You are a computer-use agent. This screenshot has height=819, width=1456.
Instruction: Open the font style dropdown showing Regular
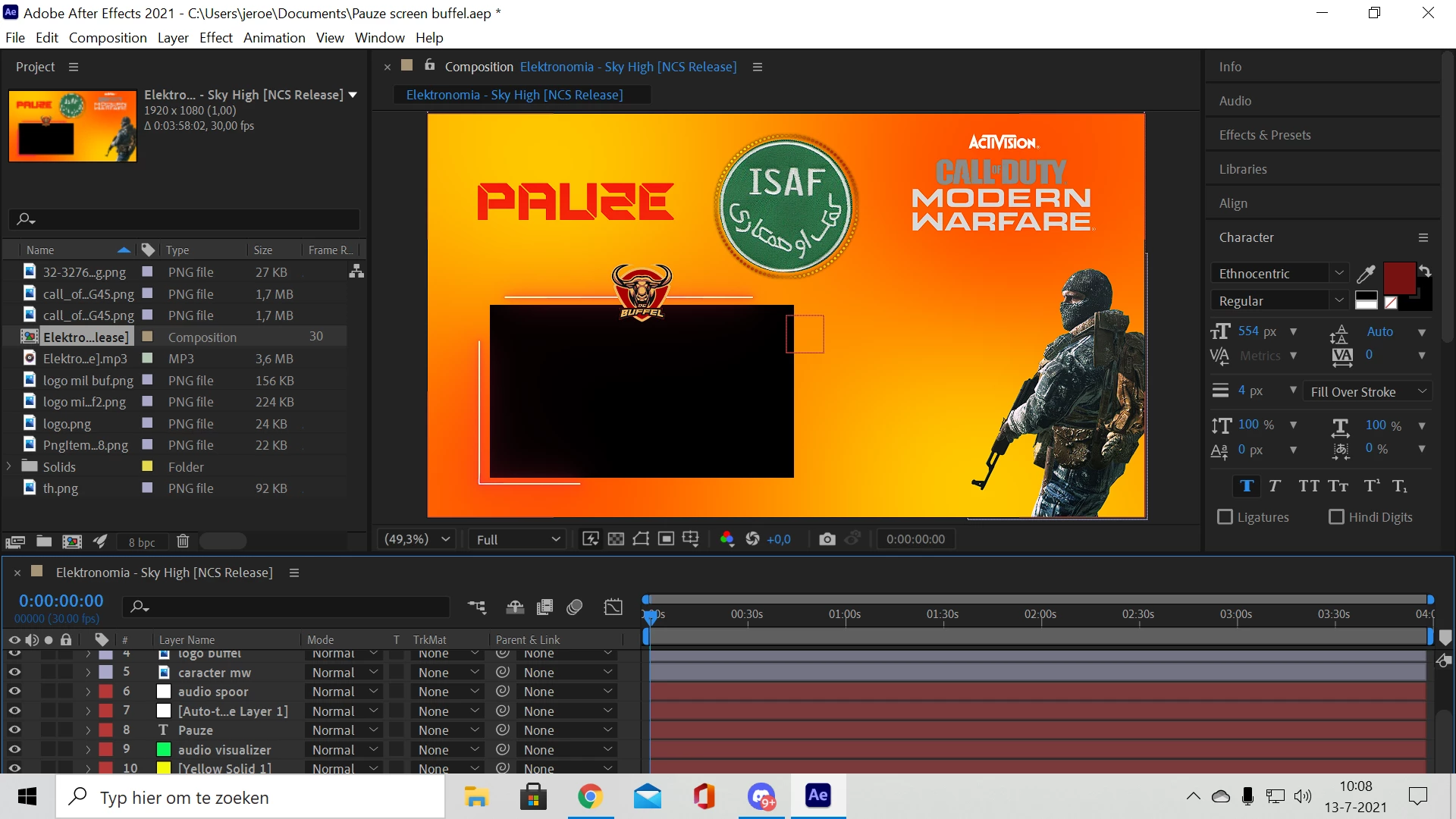[1279, 301]
